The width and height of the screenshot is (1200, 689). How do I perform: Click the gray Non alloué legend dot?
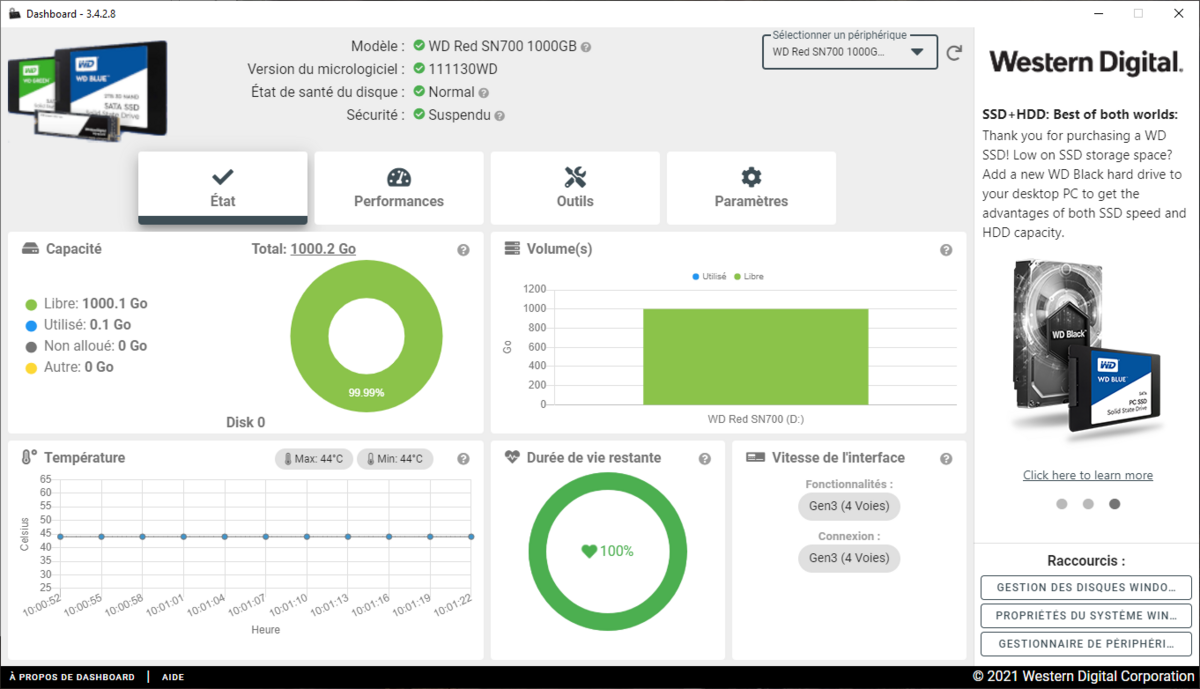[x=31, y=346]
